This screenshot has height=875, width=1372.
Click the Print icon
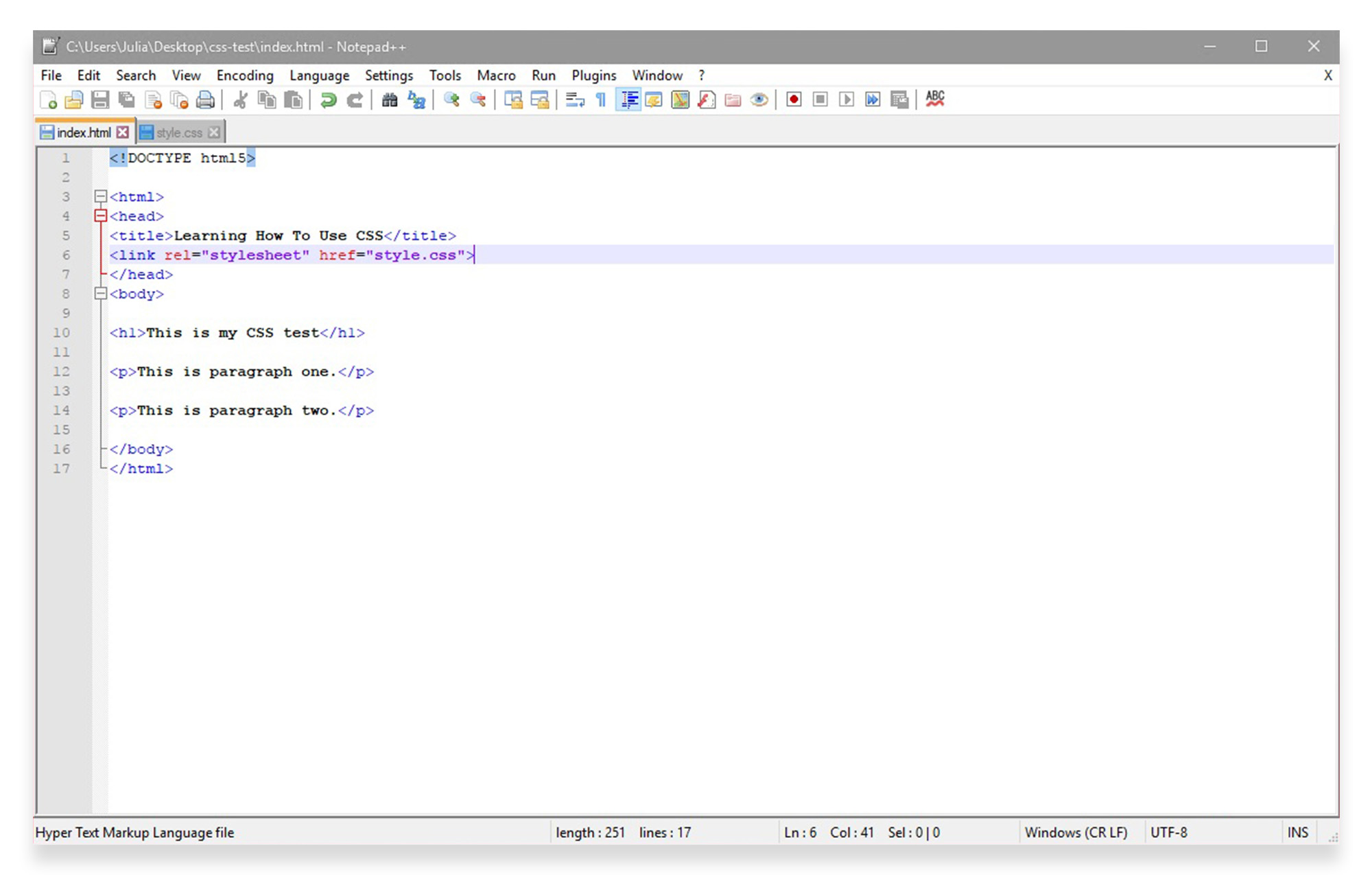(205, 100)
